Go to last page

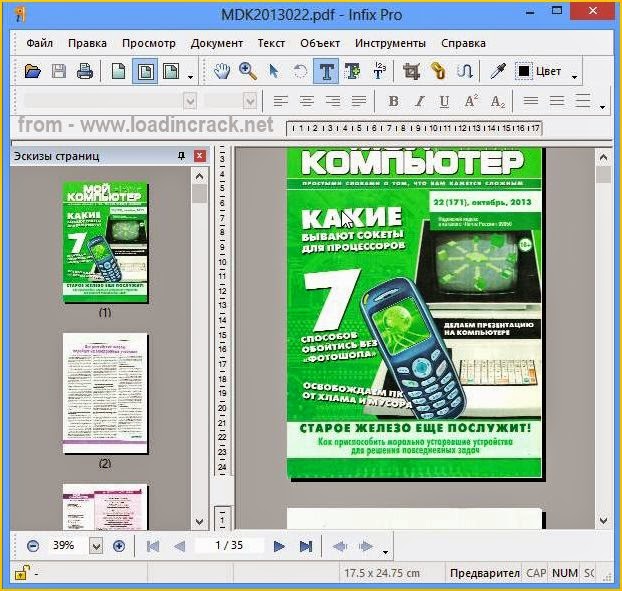click(306, 546)
